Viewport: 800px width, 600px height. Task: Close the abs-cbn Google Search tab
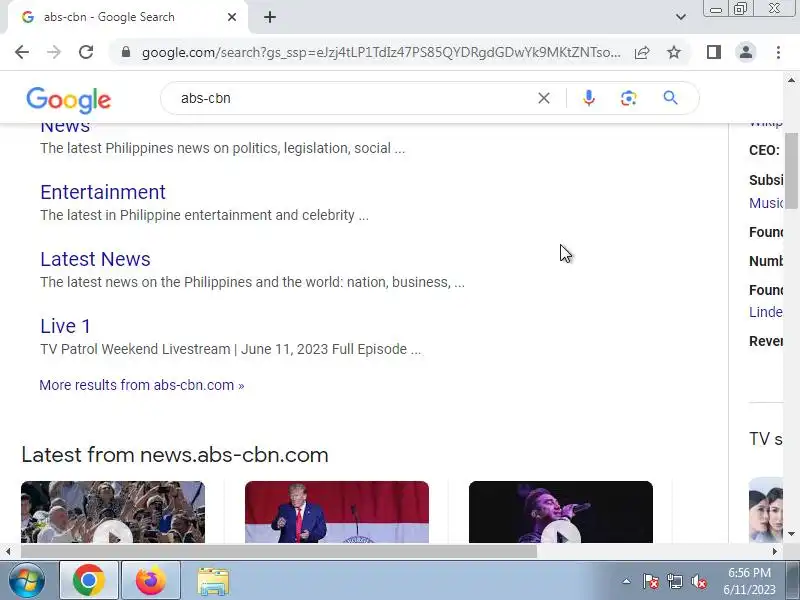[x=232, y=17]
